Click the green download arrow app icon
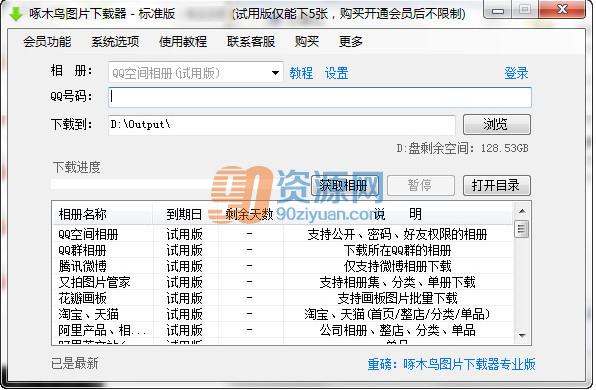596x390 pixels. pos(16,14)
